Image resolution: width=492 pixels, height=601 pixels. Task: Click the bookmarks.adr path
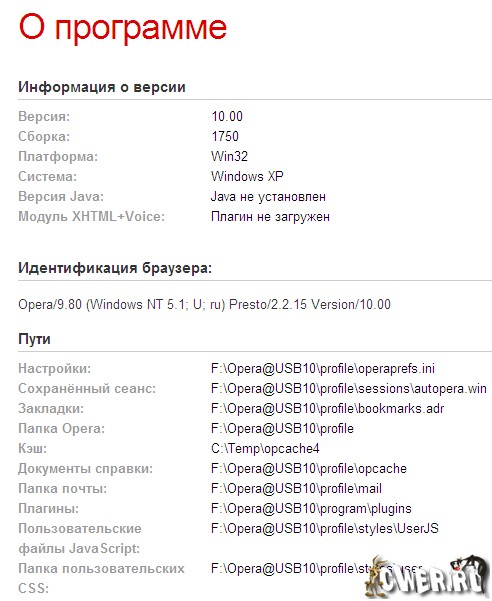tap(327, 409)
